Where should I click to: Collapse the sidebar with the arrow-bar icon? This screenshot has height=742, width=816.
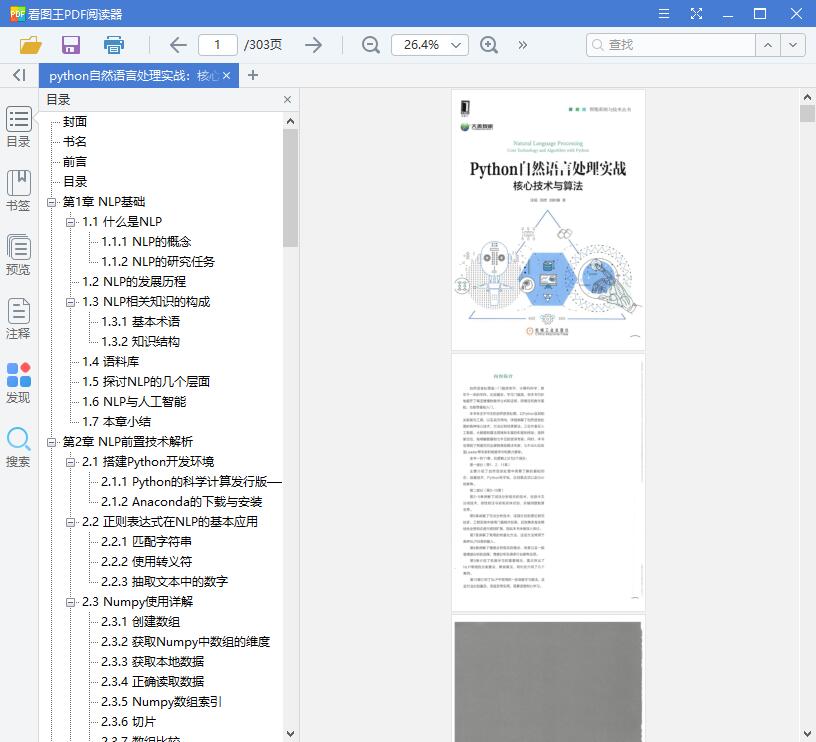tap(19, 75)
